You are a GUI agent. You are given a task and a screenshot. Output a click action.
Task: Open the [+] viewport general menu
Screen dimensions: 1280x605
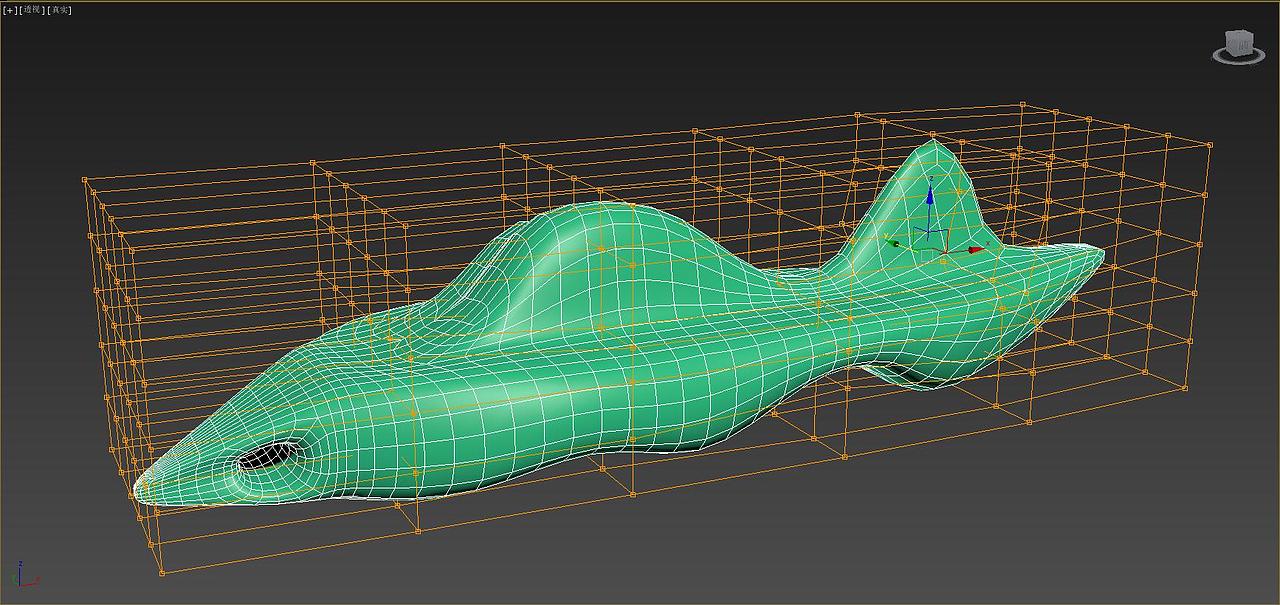click(10, 9)
